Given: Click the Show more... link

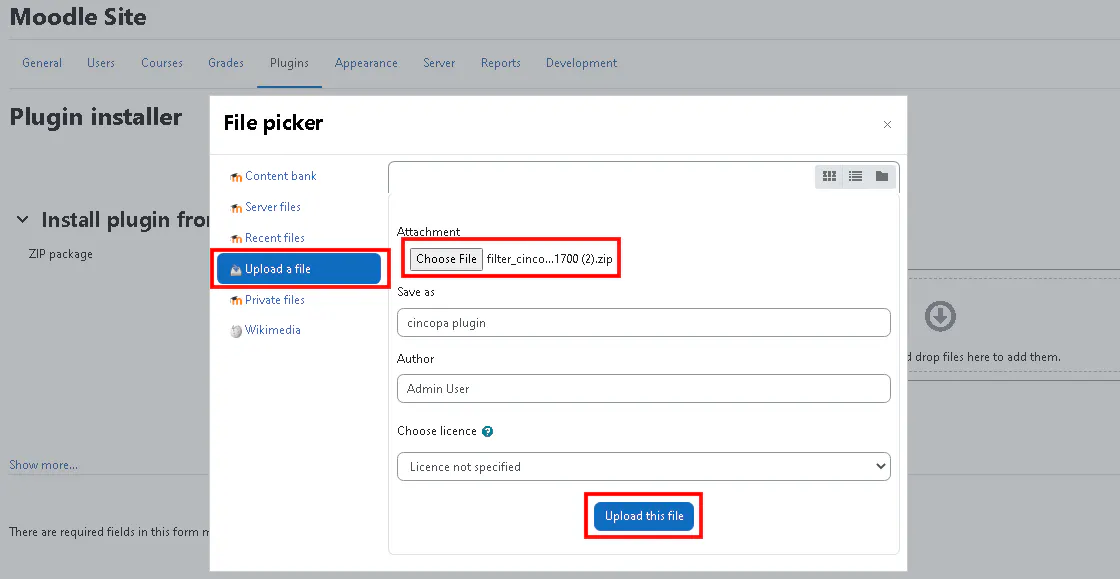Looking at the screenshot, I should tap(44, 465).
